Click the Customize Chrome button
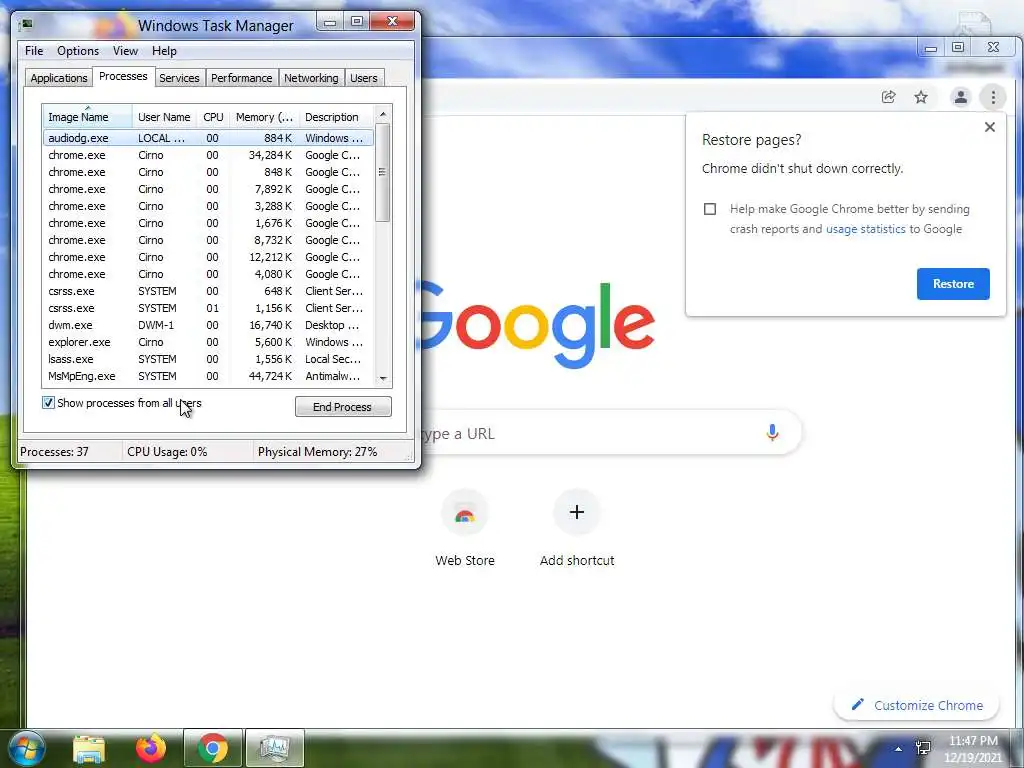The width and height of the screenshot is (1024, 768). 916,705
